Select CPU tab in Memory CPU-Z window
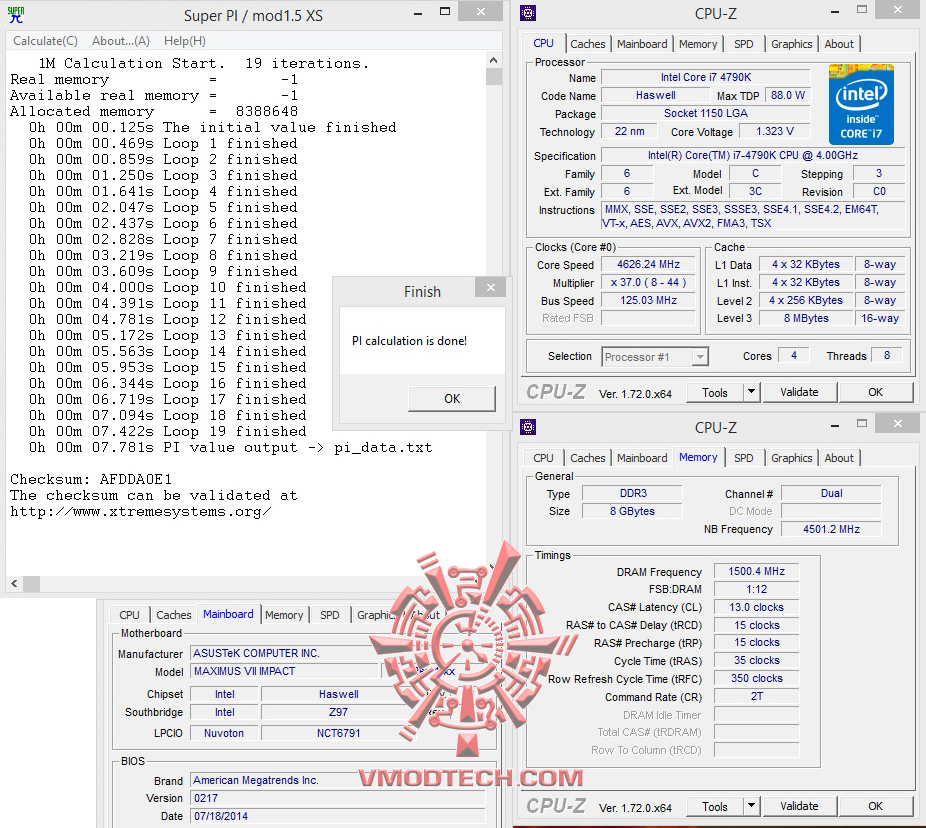This screenshot has height=828, width=926. point(543,458)
